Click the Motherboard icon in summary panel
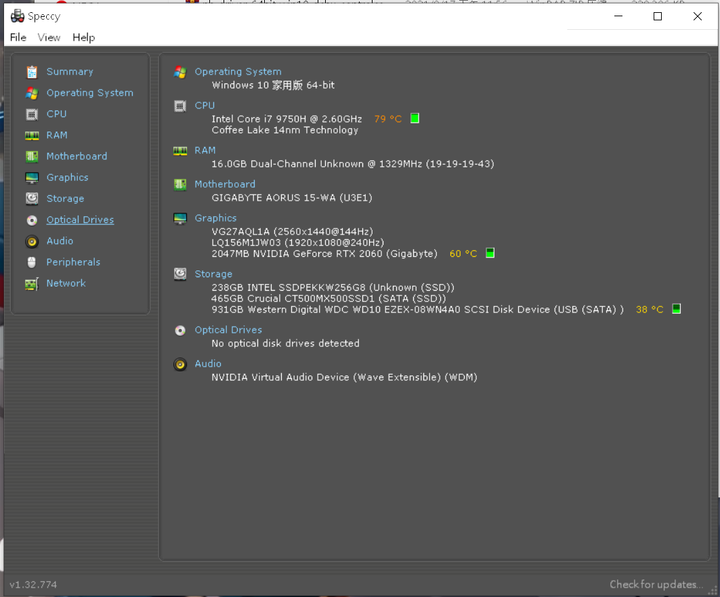The width and height of the screenshot is (720, 597). coord(180,185)
